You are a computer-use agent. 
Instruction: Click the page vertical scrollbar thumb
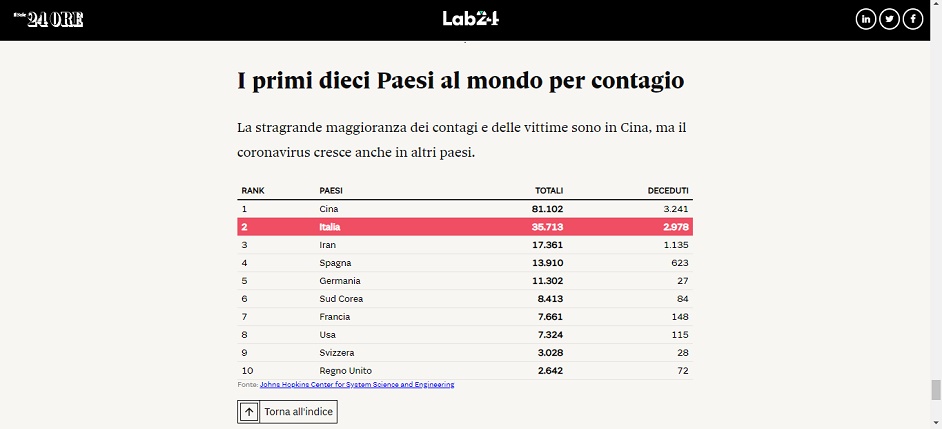tap(936, 390)
